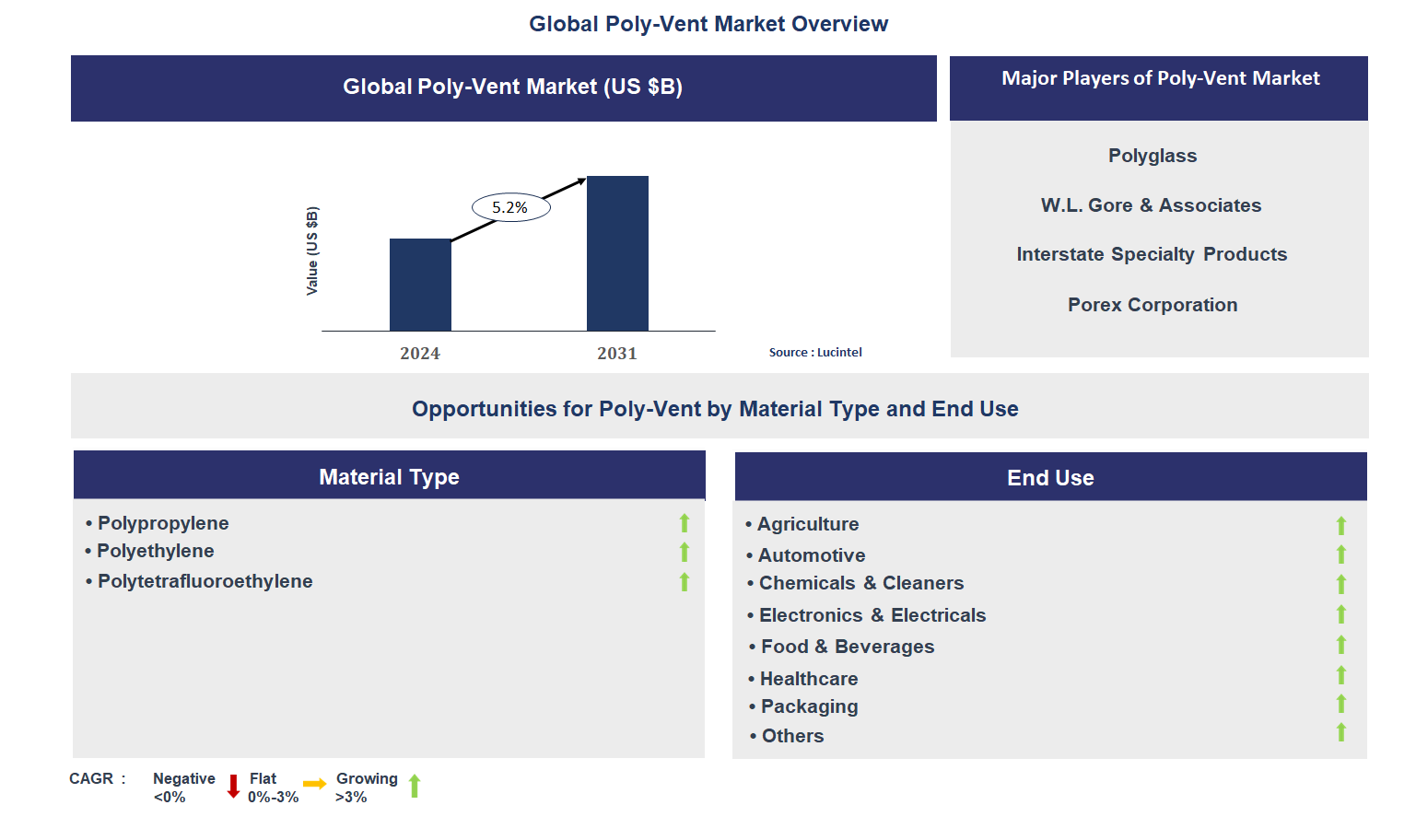Click the Source: Lucintel link
This screenshot has height=840, width=1416.
click(x=814, y=352)
